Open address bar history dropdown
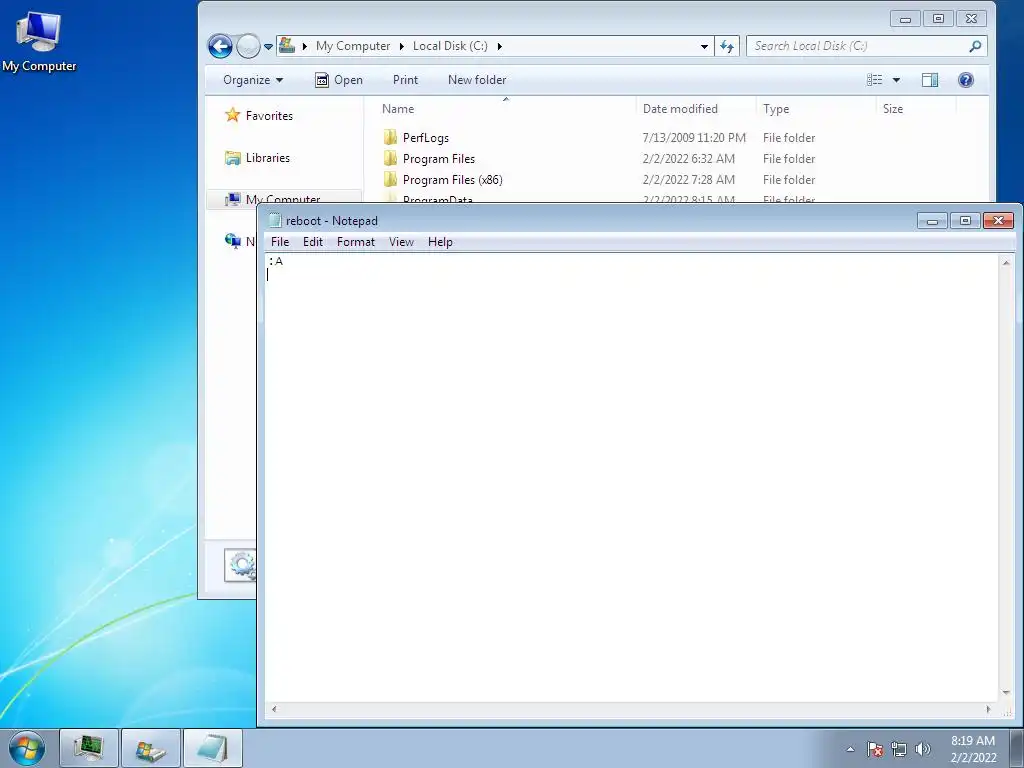 704,46
